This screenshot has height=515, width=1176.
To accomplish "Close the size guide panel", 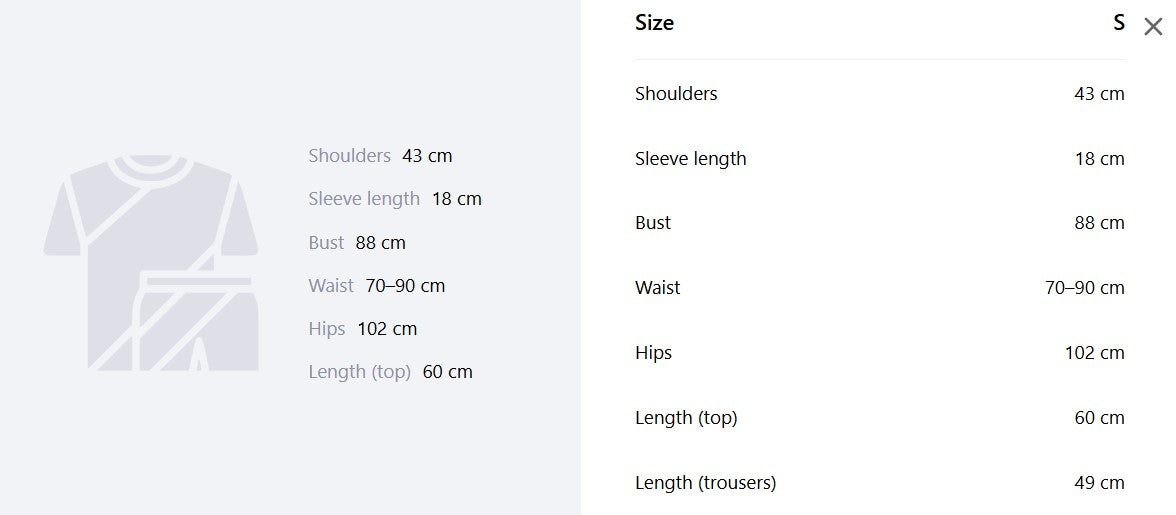I will coord(1153,27).
